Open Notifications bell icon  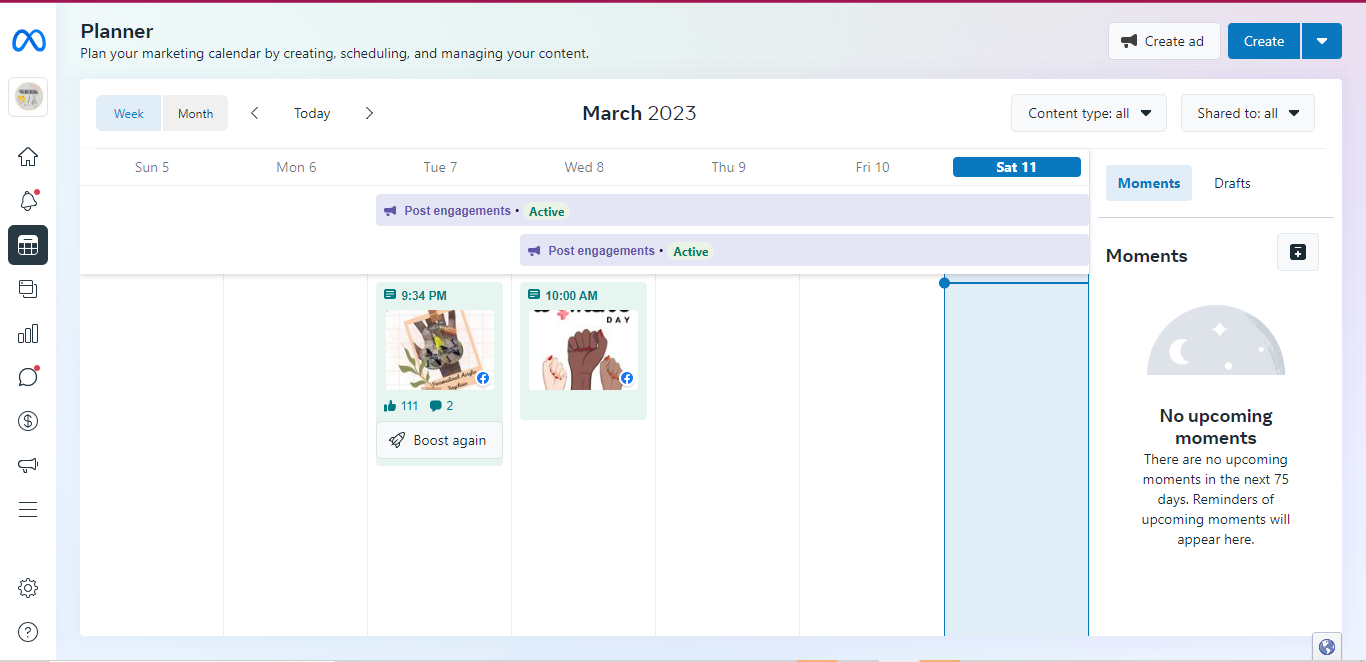(28, 201)
